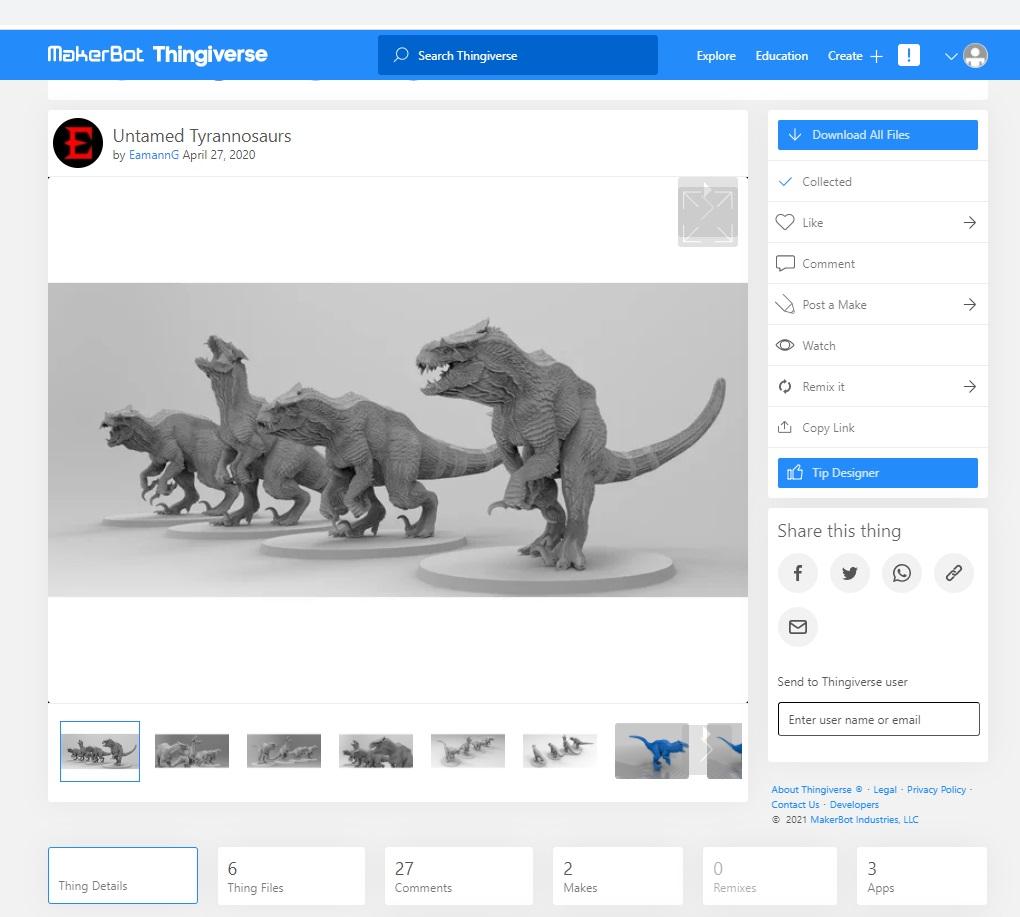This screenshot has height=917, width=1020.
Task: Select the second gallery thumbnail
Action: tap(192, 751)
